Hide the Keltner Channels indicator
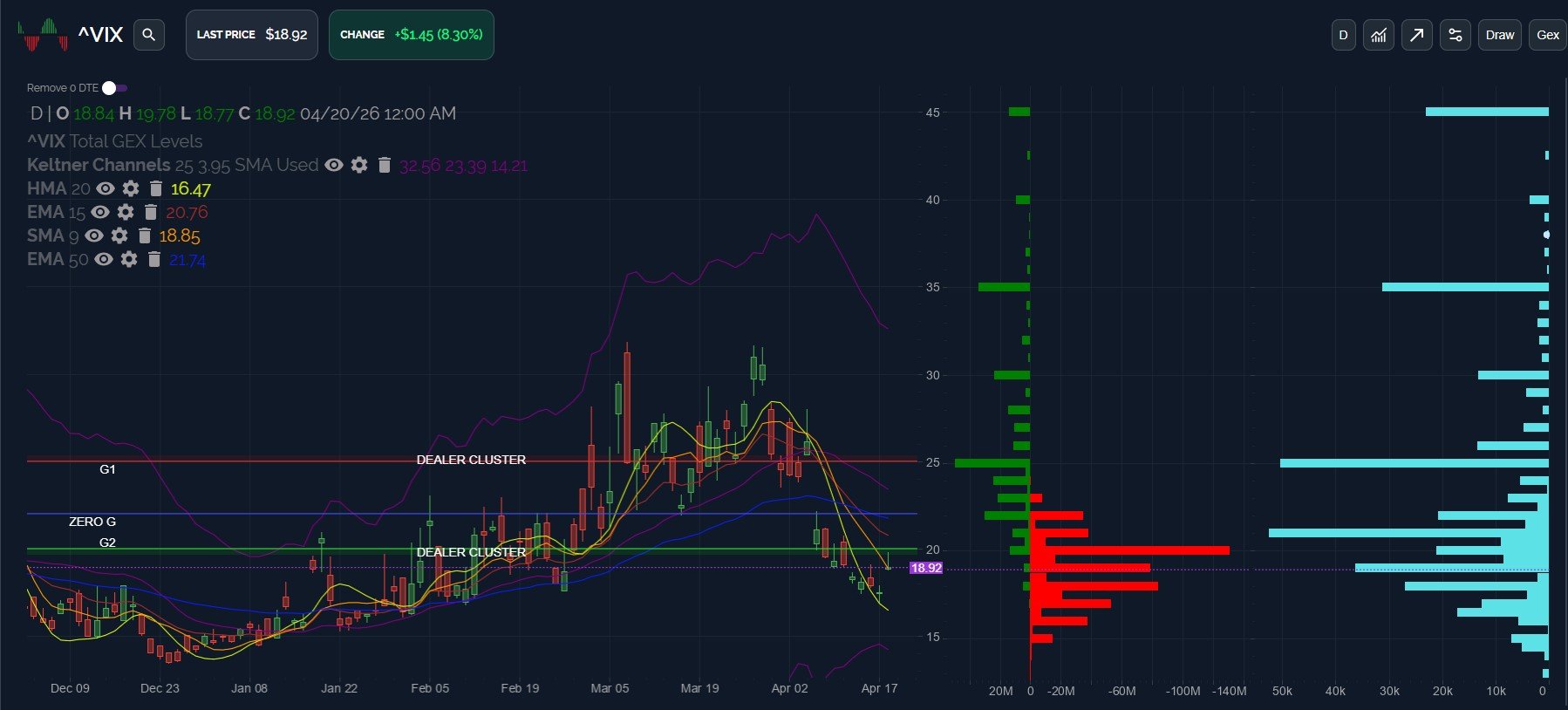The image size is (1568, 710). 334,165
